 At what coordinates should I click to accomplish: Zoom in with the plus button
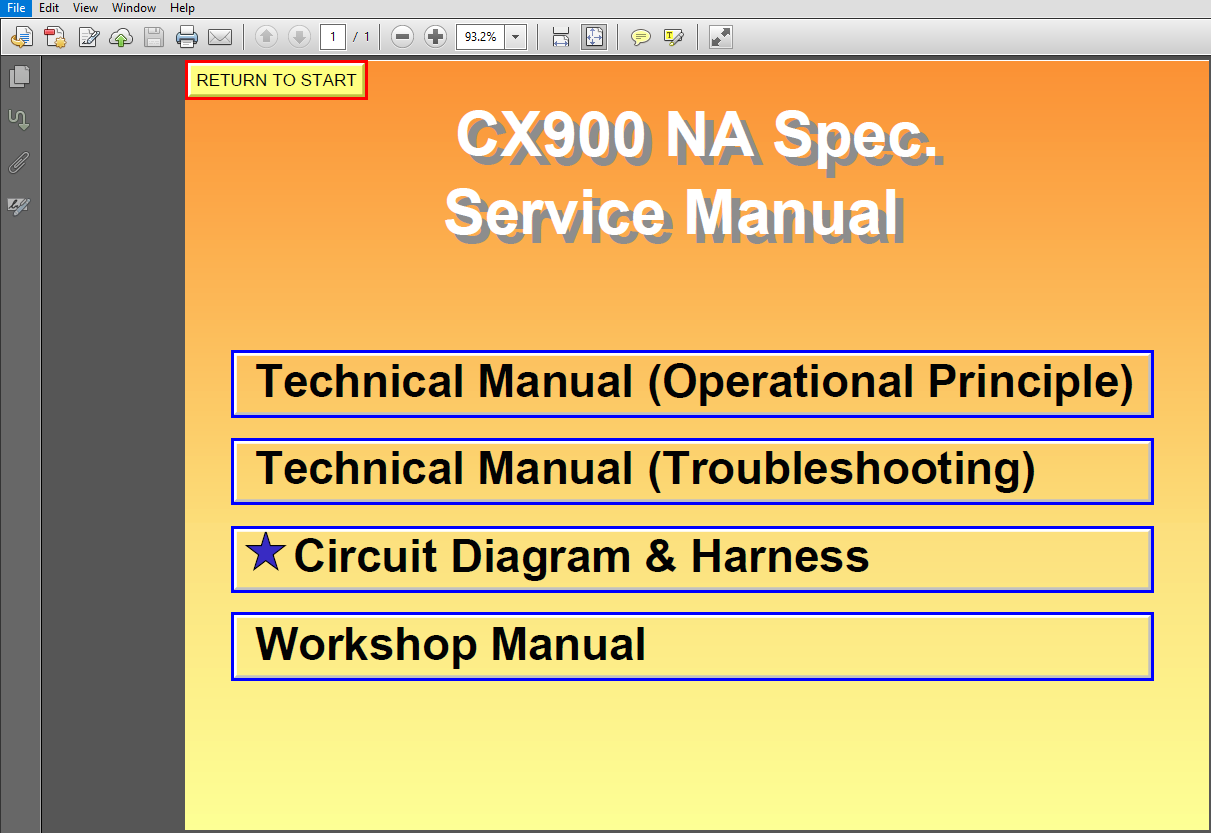(435, 37)
